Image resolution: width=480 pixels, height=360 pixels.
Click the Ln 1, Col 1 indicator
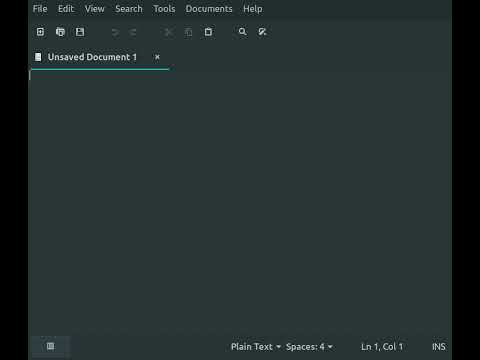(x=382, y=347)
